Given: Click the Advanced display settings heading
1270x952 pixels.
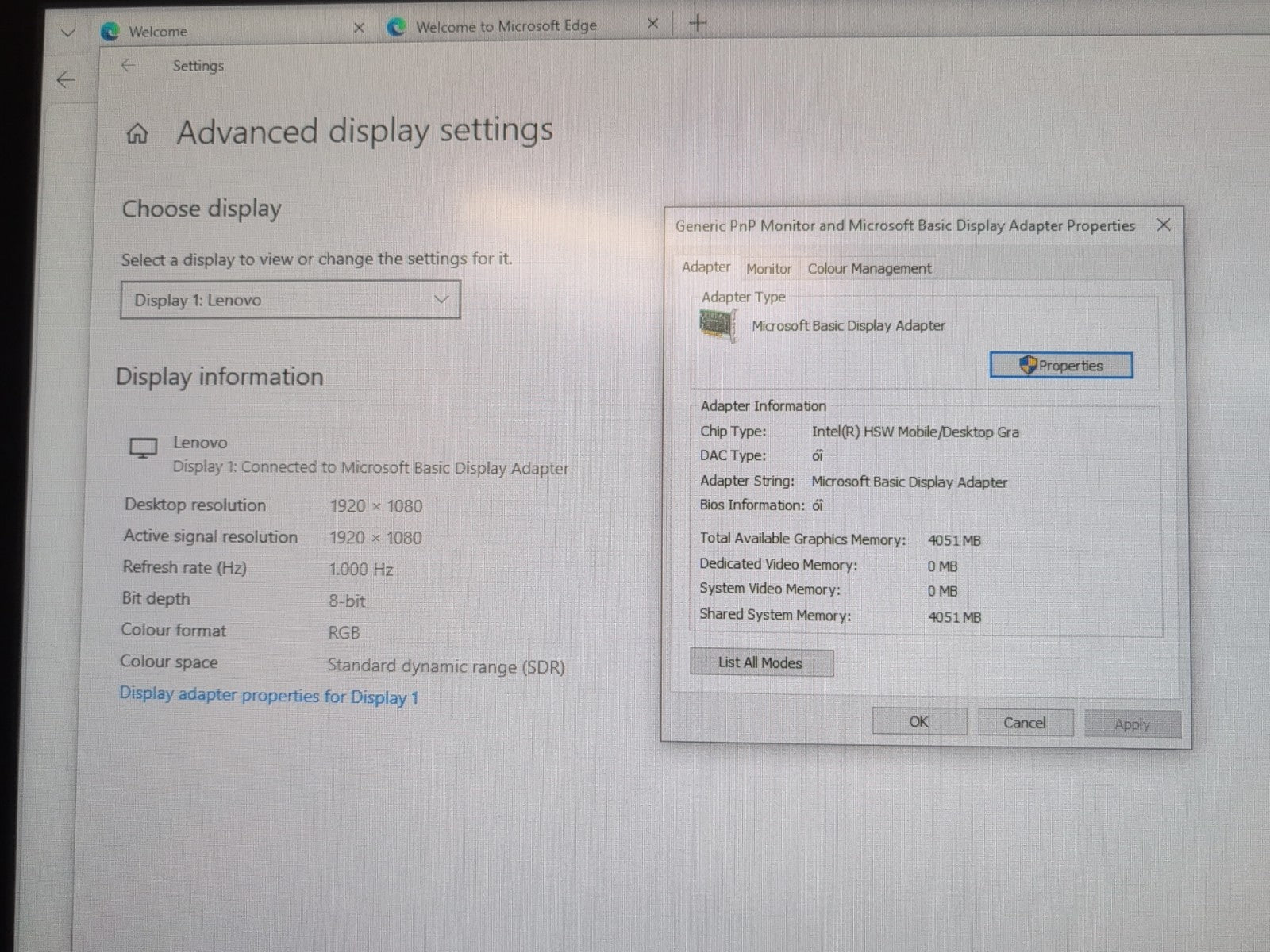Looking at the screenshot, I should click(365, 131).
